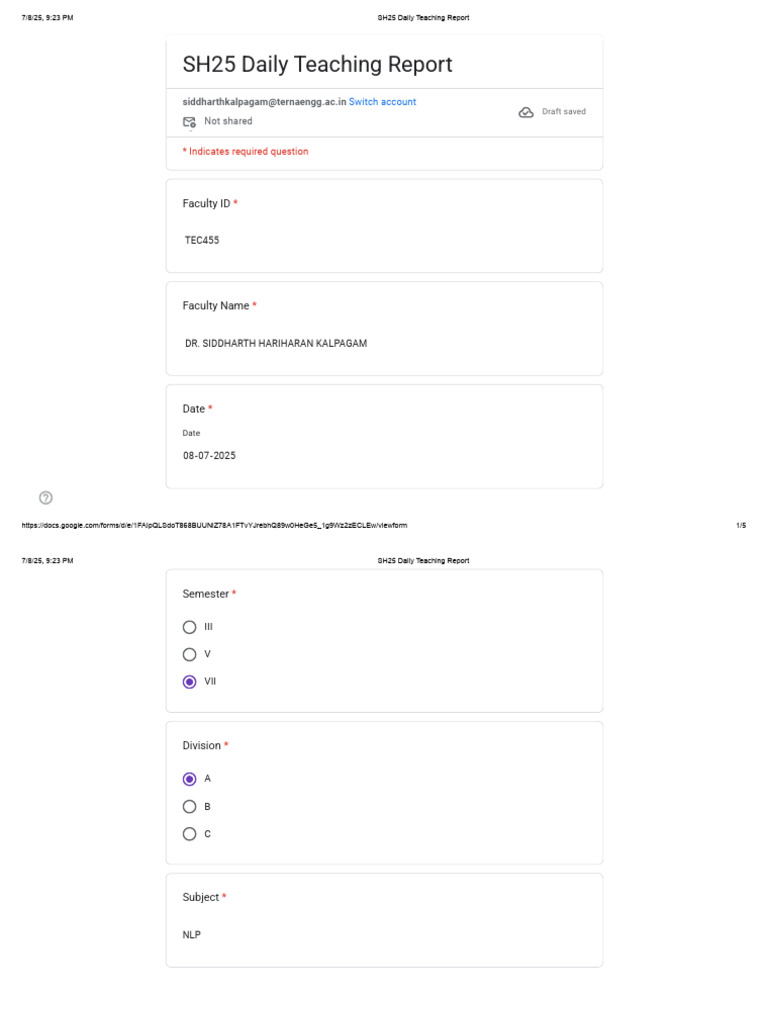Image resolution: width=768 pixels, height=1024 pixels.
Task: Select semester V option
Action: click(x=189, y=654)
